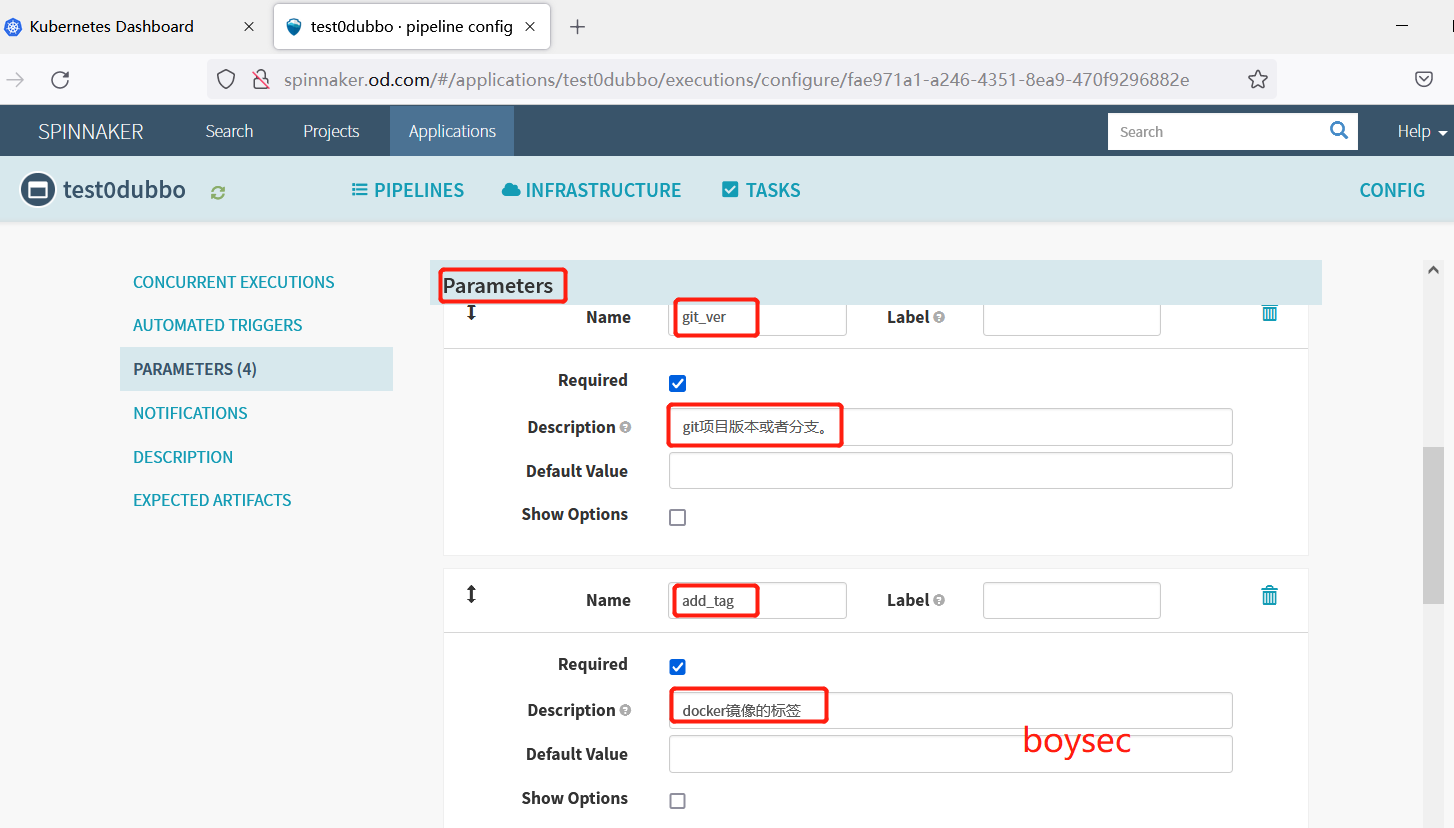Click help icon beside git_ver Description
This screenshot has height=828, width=1454.
625,427
